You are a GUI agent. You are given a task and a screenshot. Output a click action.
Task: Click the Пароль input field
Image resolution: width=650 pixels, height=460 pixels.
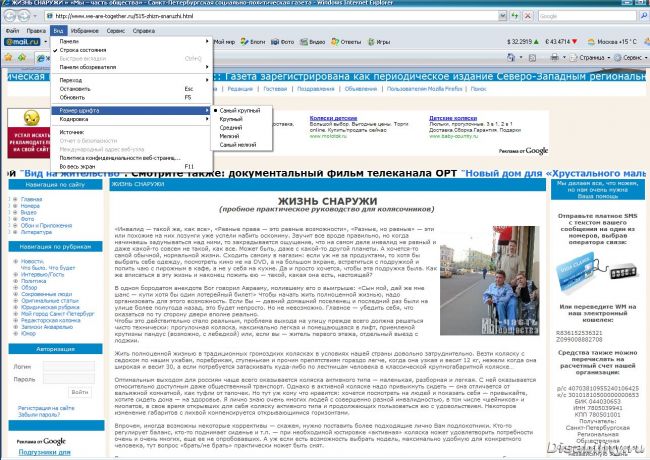pos(69,379)
